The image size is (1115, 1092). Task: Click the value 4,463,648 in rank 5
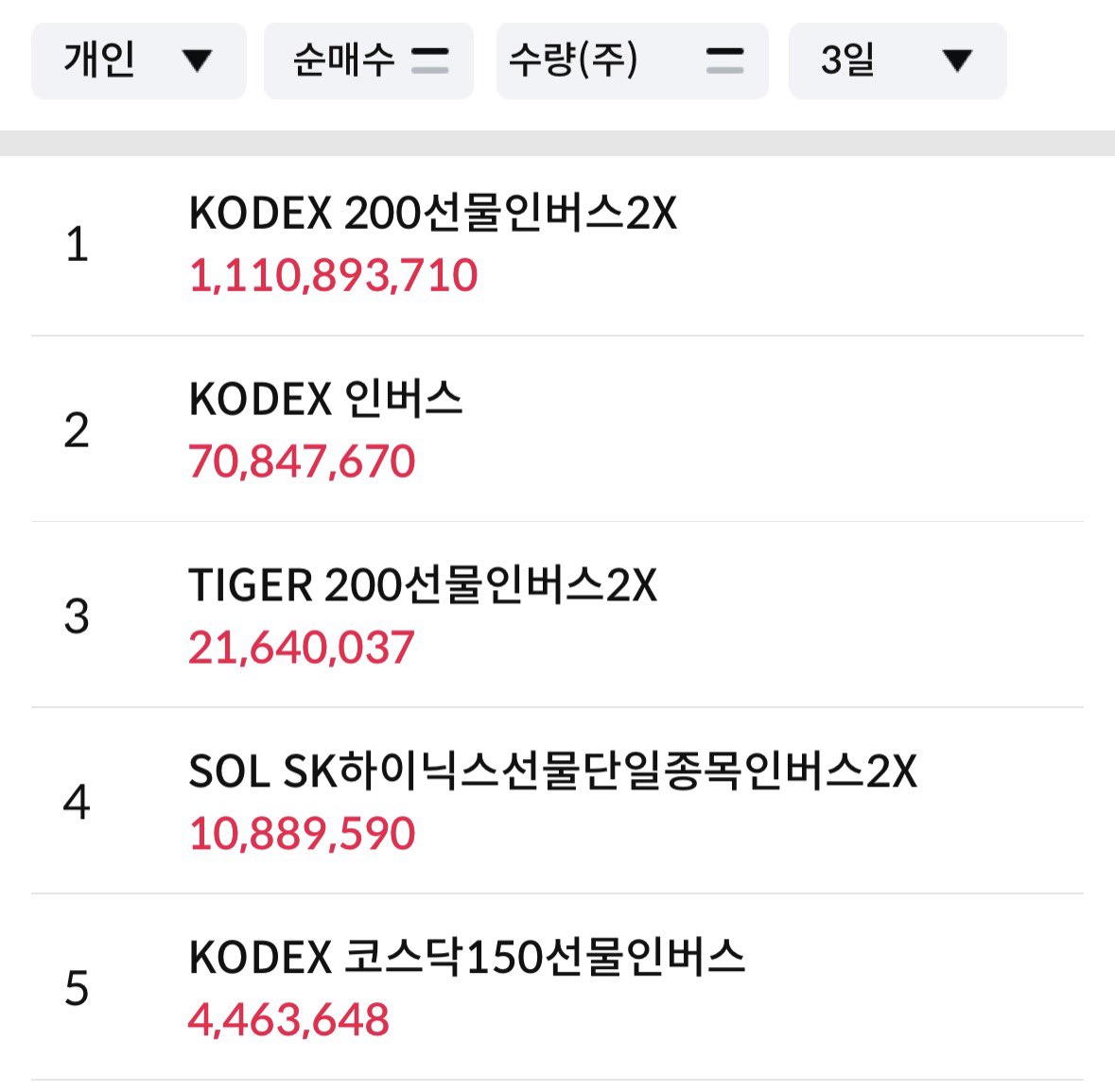(288, 1019)
